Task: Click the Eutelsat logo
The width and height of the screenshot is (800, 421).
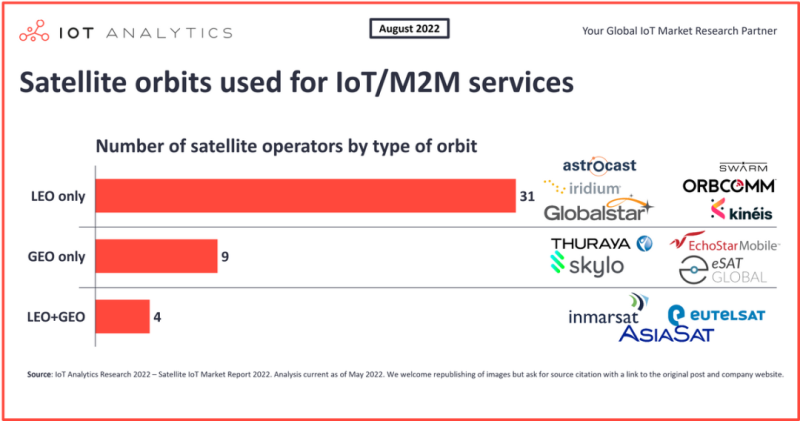Action: click(715, 315)
